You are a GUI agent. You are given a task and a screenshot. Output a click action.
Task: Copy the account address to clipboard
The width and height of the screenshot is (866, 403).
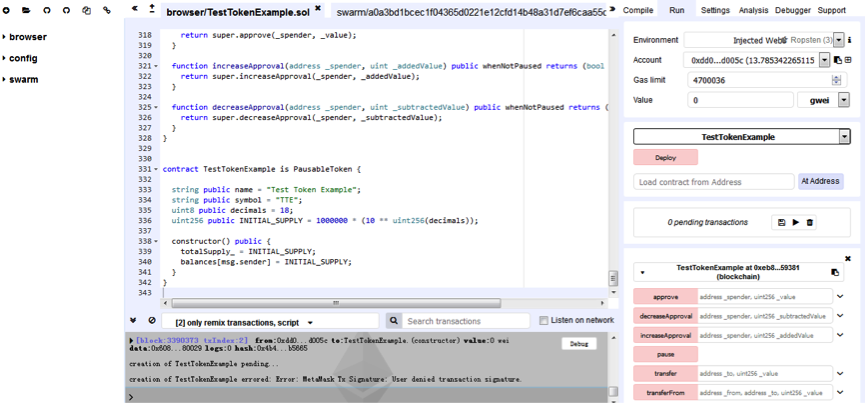(x=838, y=60)
